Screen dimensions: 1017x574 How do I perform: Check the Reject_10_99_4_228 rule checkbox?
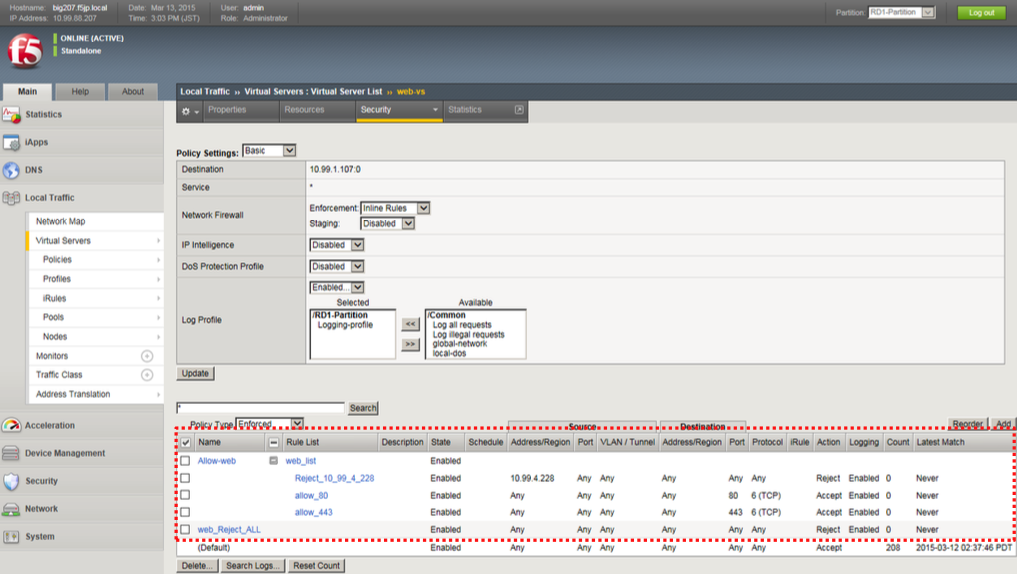pyautogui.click(x=185, y=478)
